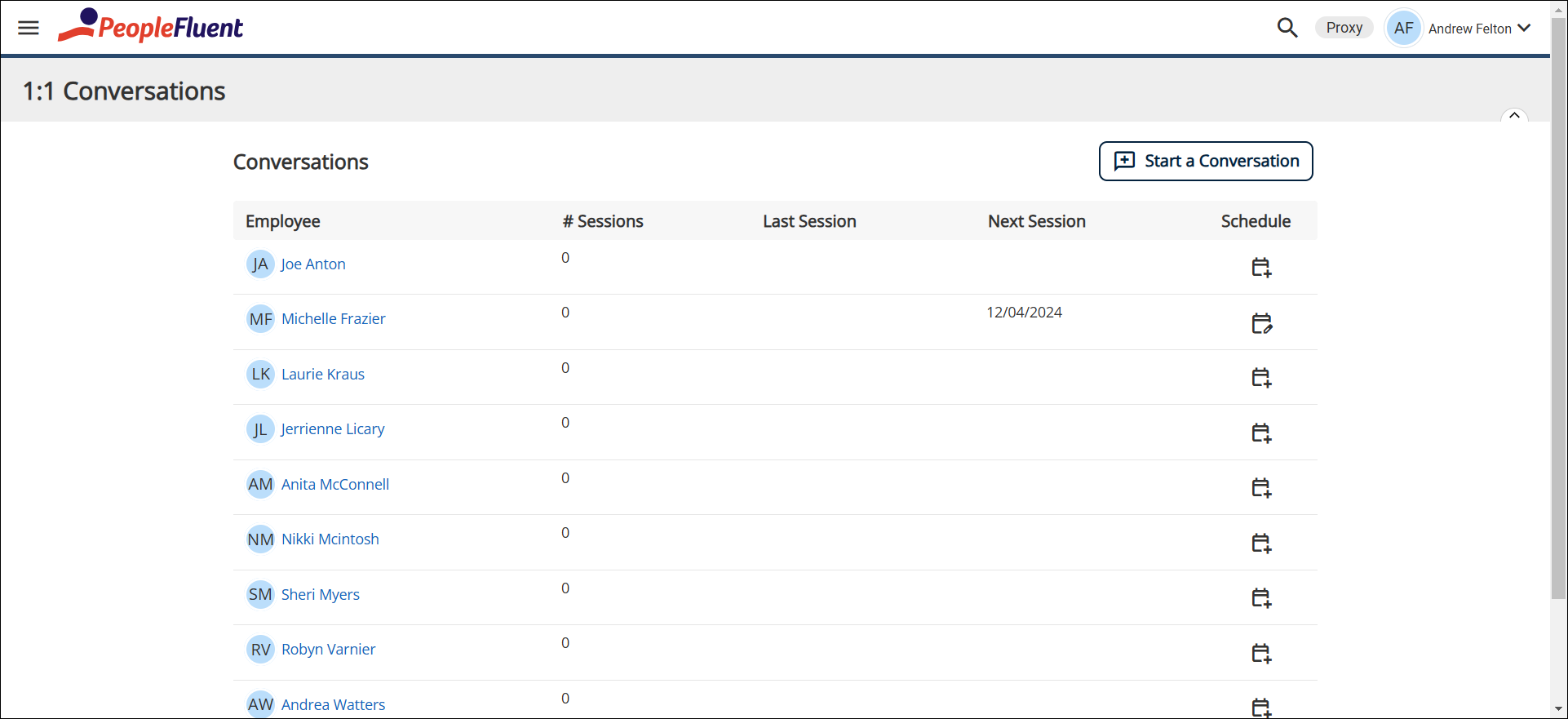Collapse the 1:1 Conversations header panel
Viewport: 1568px width, 719px height.
click(x=1514, y=116)
